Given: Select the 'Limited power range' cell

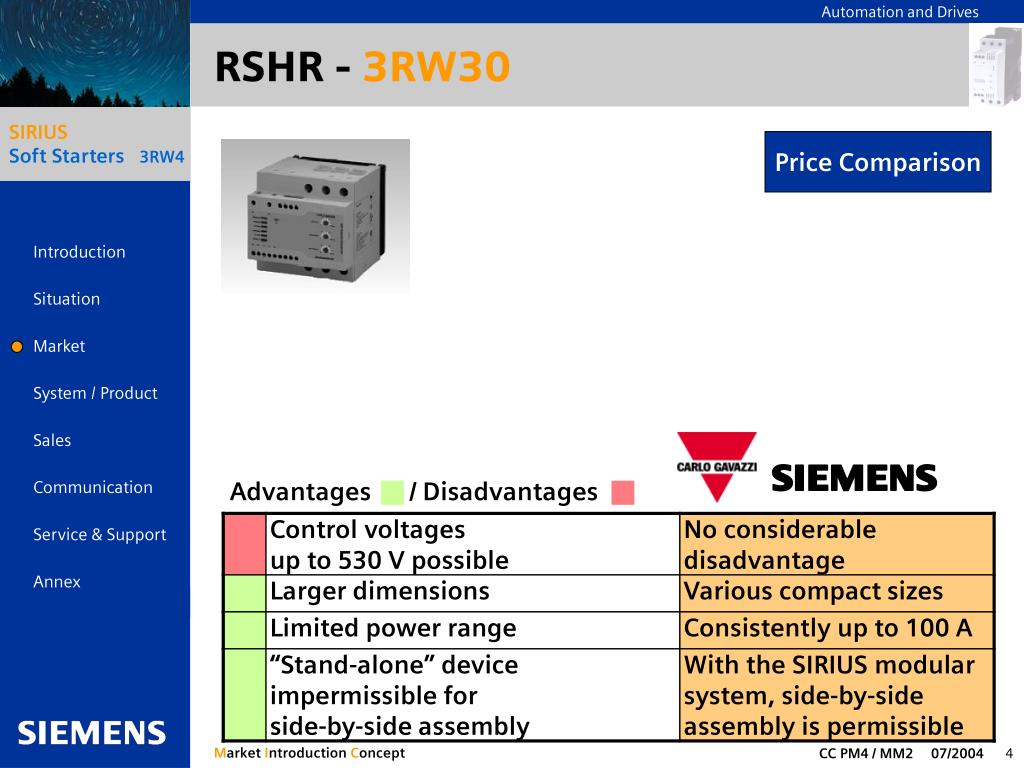Looking at the screenshot, I should click(473, 630).
